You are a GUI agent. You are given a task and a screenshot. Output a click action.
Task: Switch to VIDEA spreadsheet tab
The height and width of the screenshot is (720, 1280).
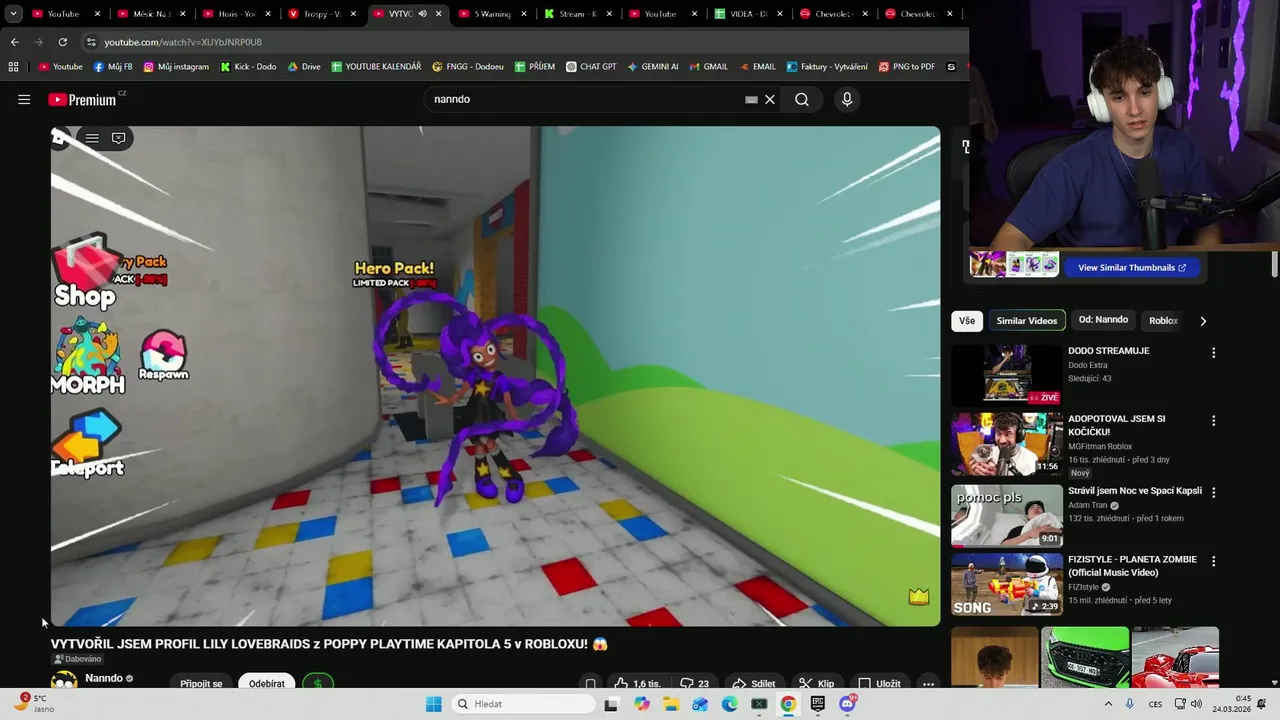748,14
